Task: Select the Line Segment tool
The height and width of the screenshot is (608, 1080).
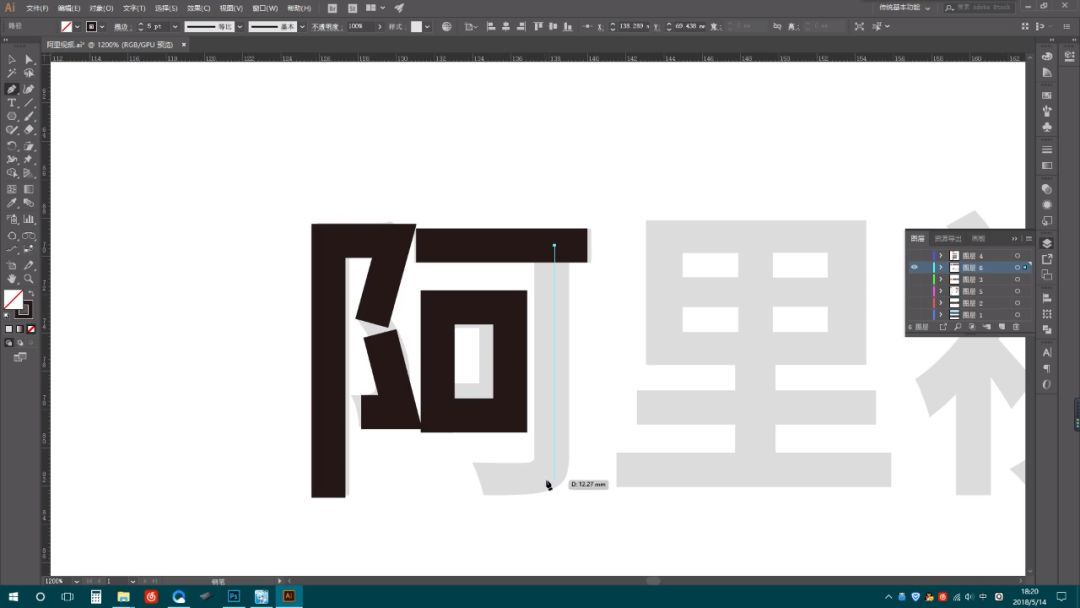Action: pyautogui.click(x=29, y=103)
